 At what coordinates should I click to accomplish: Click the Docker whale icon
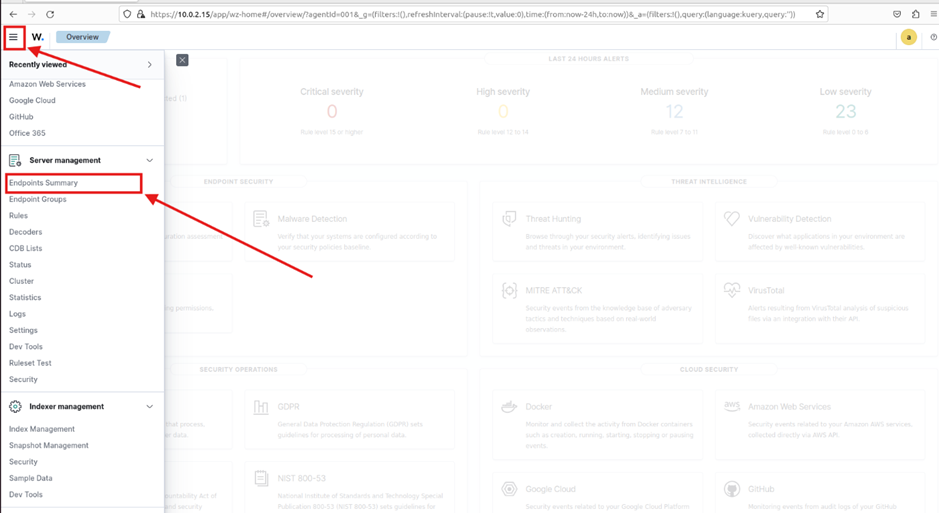(509, 407)
